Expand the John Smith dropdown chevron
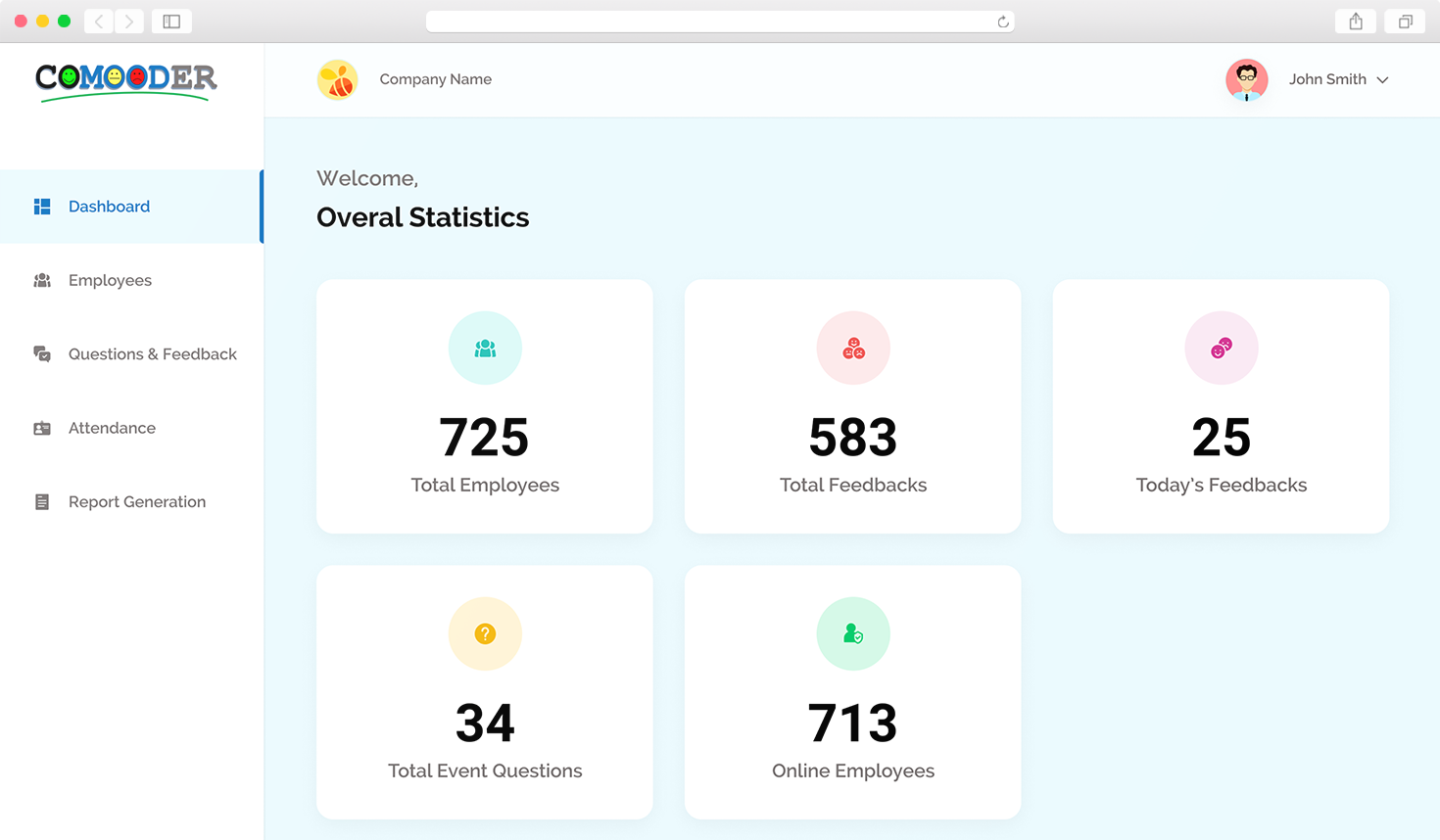 pos(1382,80)
